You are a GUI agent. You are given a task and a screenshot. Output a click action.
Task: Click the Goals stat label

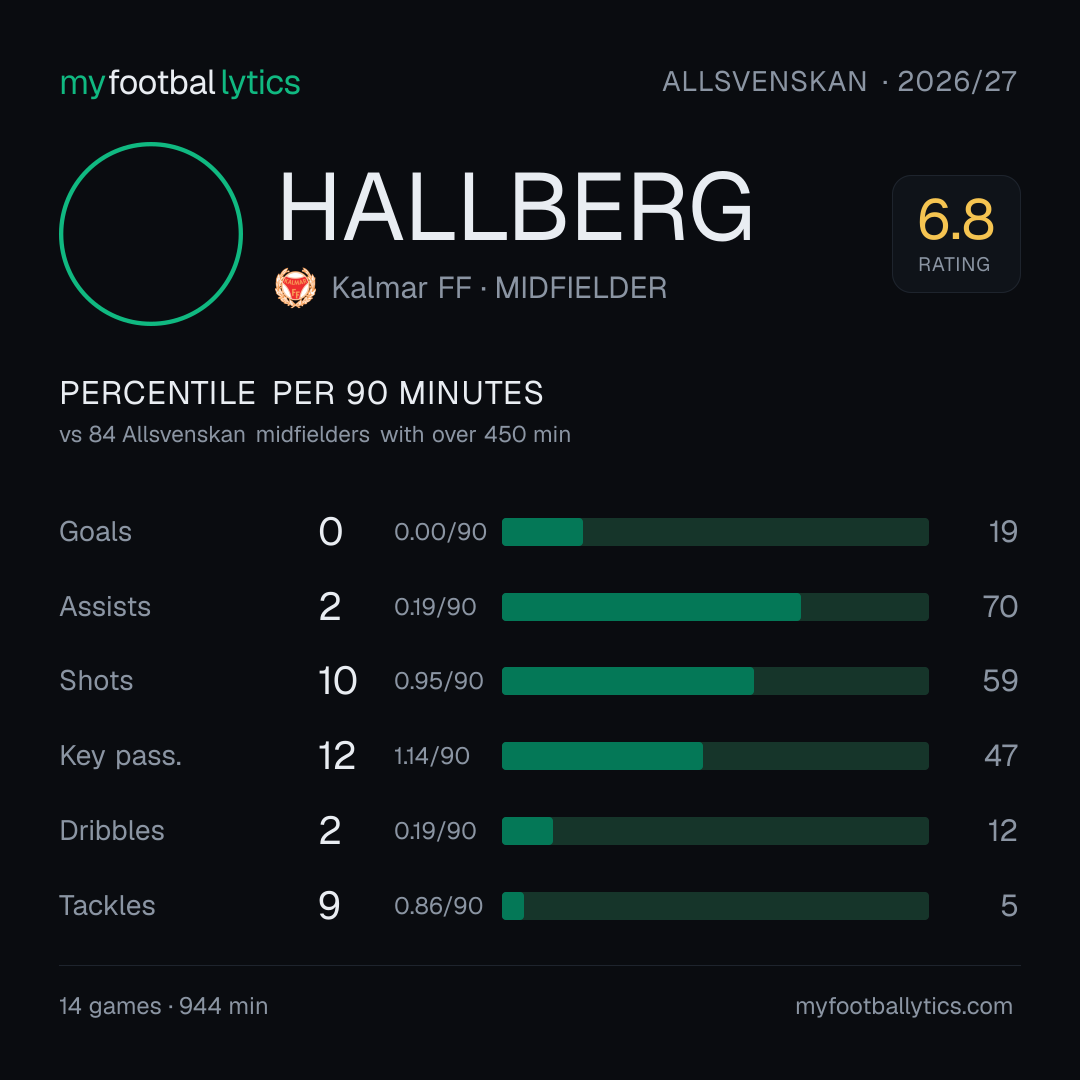(x=95, y=532)
